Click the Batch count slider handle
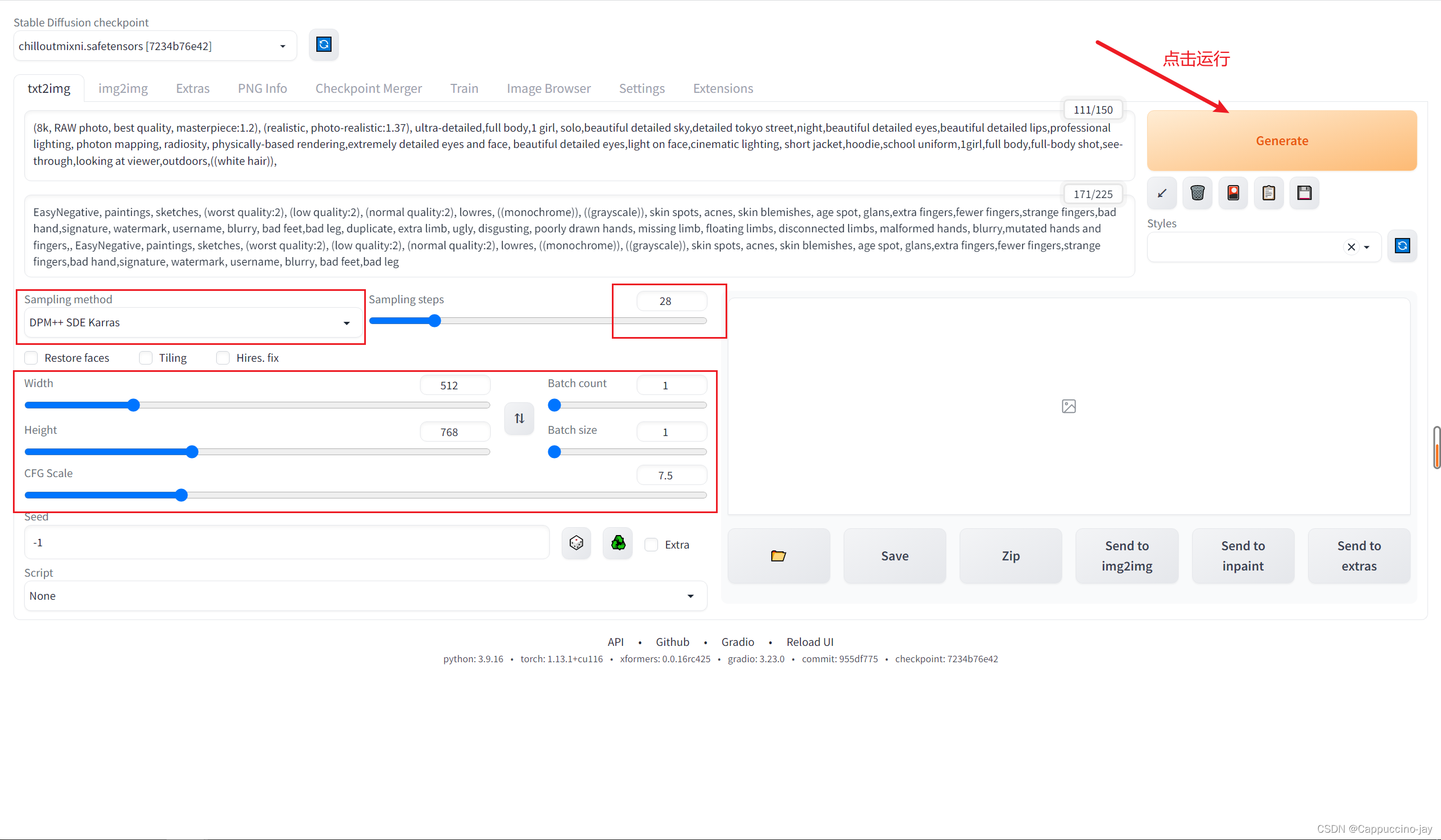The height and width of the screenshot is (840, 1441). (554, 405)
